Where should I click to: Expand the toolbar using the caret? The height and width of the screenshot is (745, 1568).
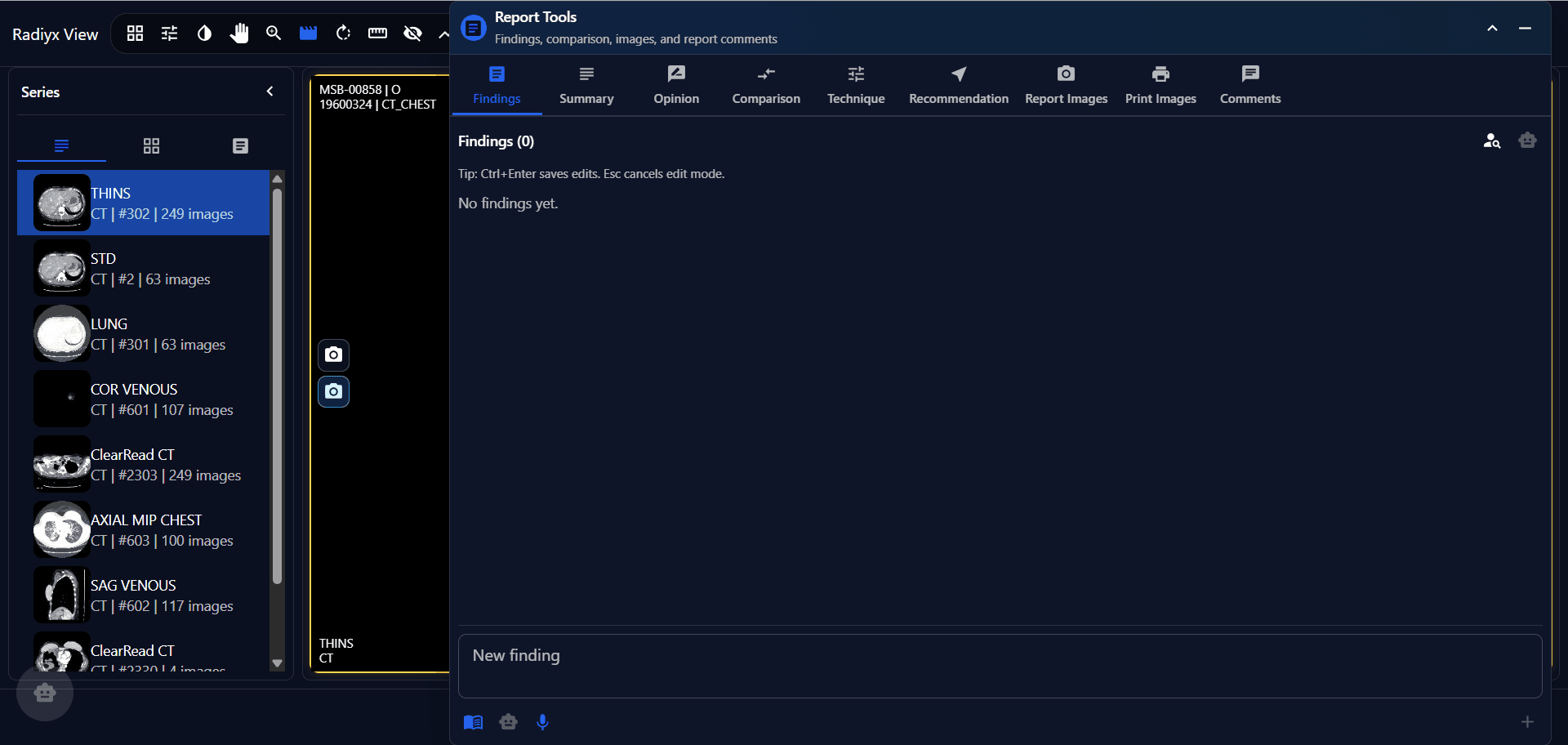[443, 34]
